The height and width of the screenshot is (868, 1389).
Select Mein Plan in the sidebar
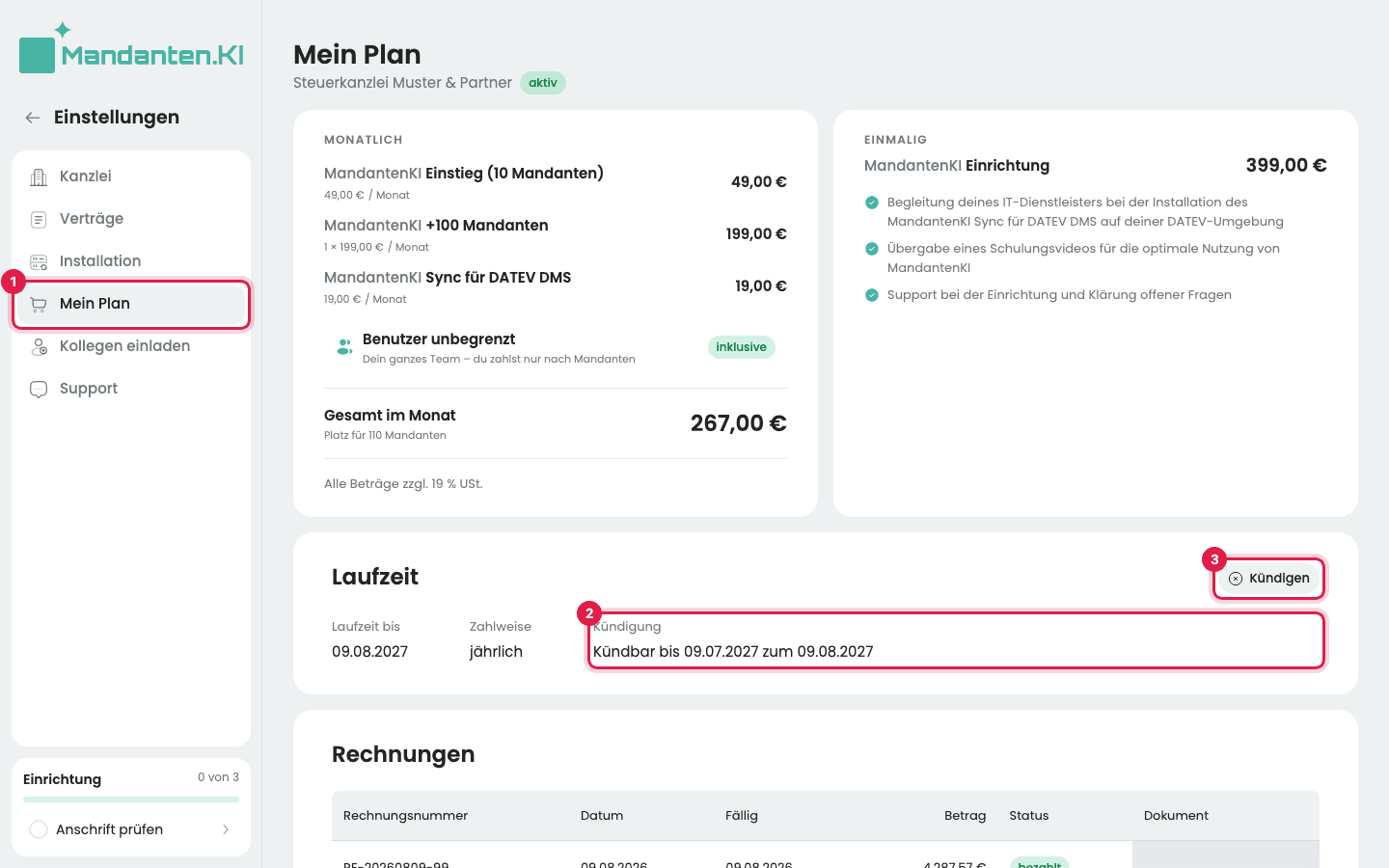pos(131,304)
